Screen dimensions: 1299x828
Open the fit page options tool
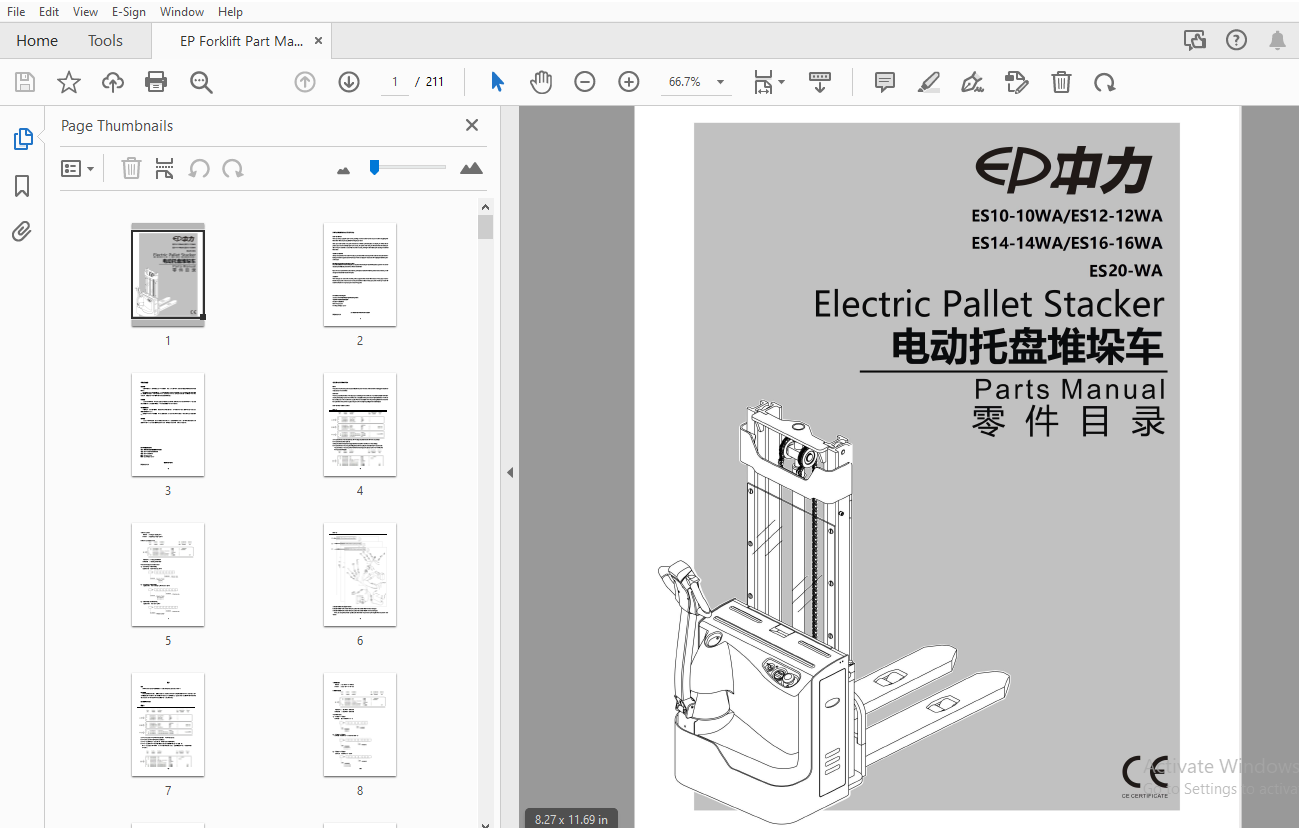coord(768,82)
